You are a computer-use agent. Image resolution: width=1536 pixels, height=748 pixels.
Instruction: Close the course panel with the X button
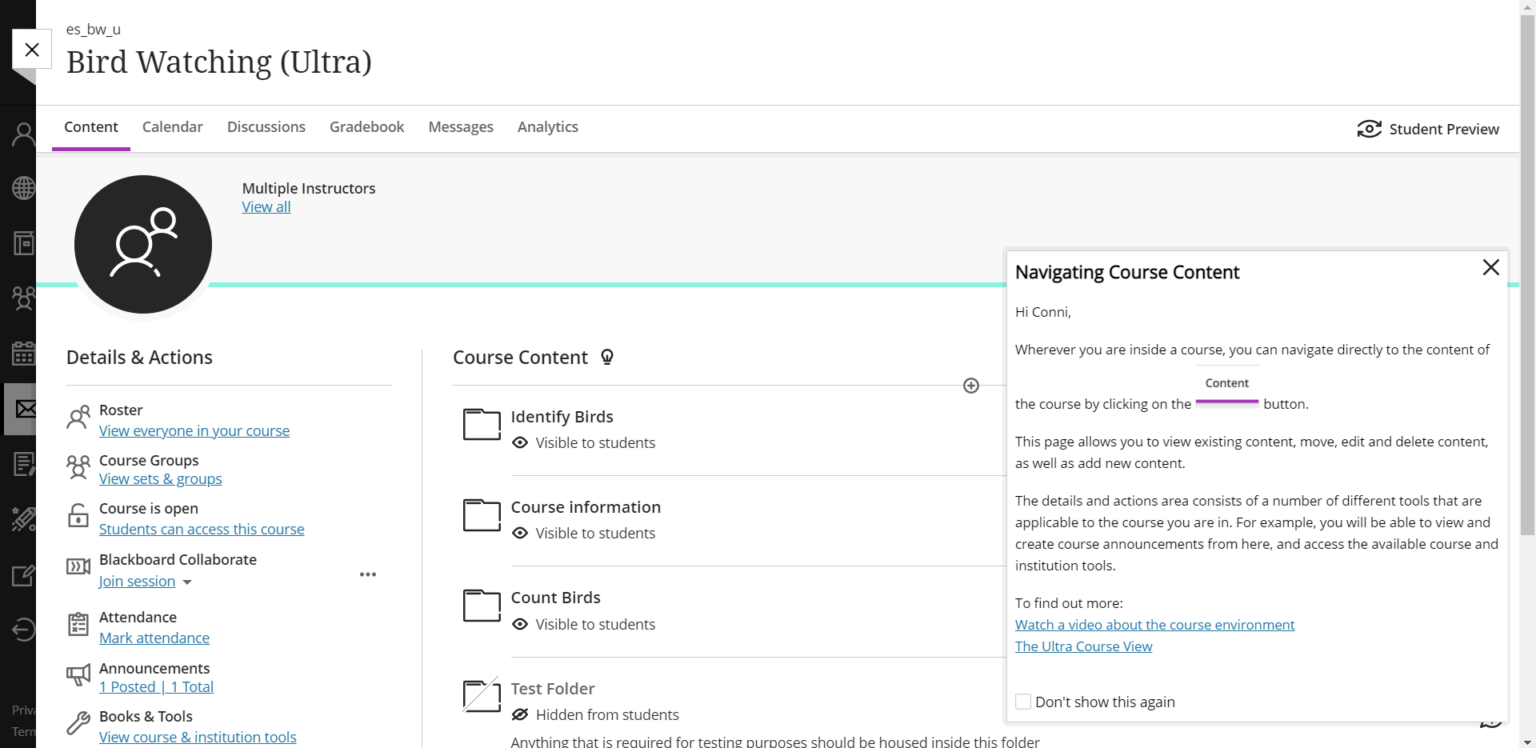click(x=32, y=49)
